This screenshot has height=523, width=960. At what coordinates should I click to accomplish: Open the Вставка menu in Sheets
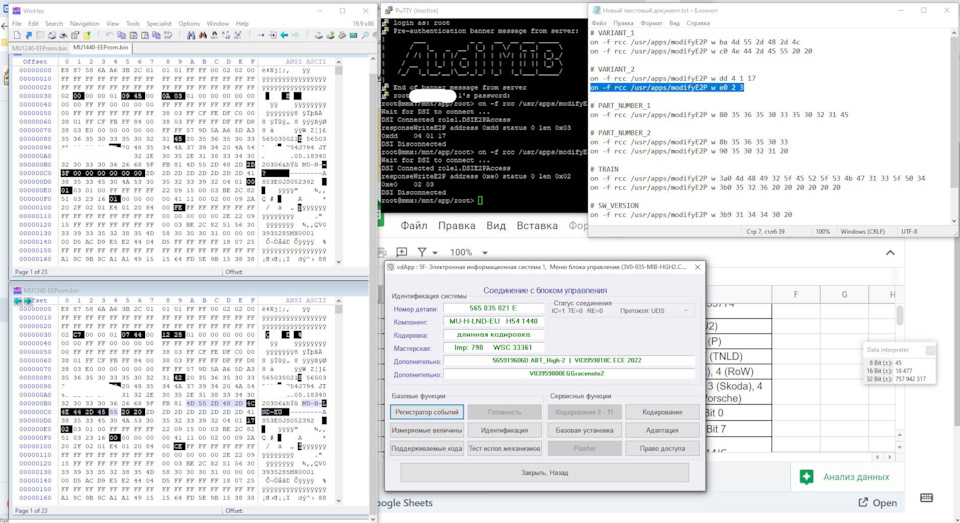click(x=537, y=225)
